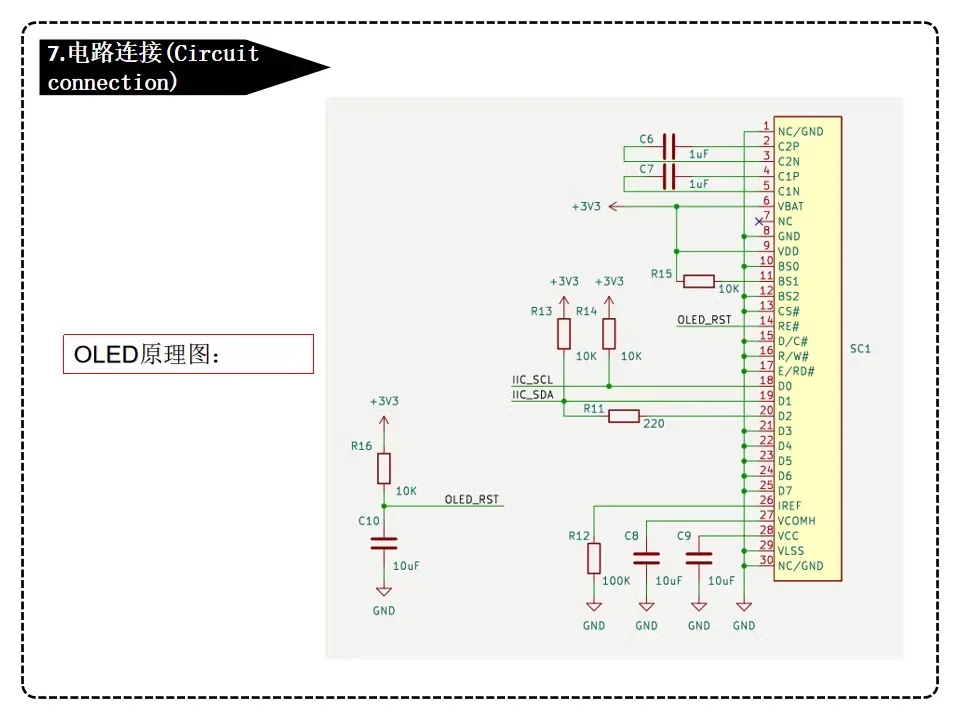
Task: Click the VLSS pin label
Action: (x=790, y=551)
